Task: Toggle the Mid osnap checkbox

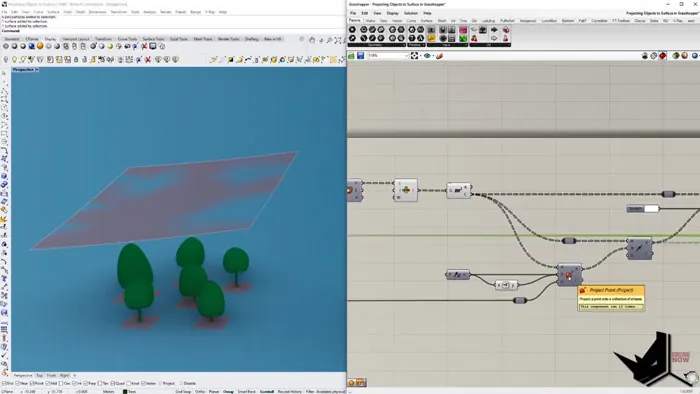Action: click(48, 383)
